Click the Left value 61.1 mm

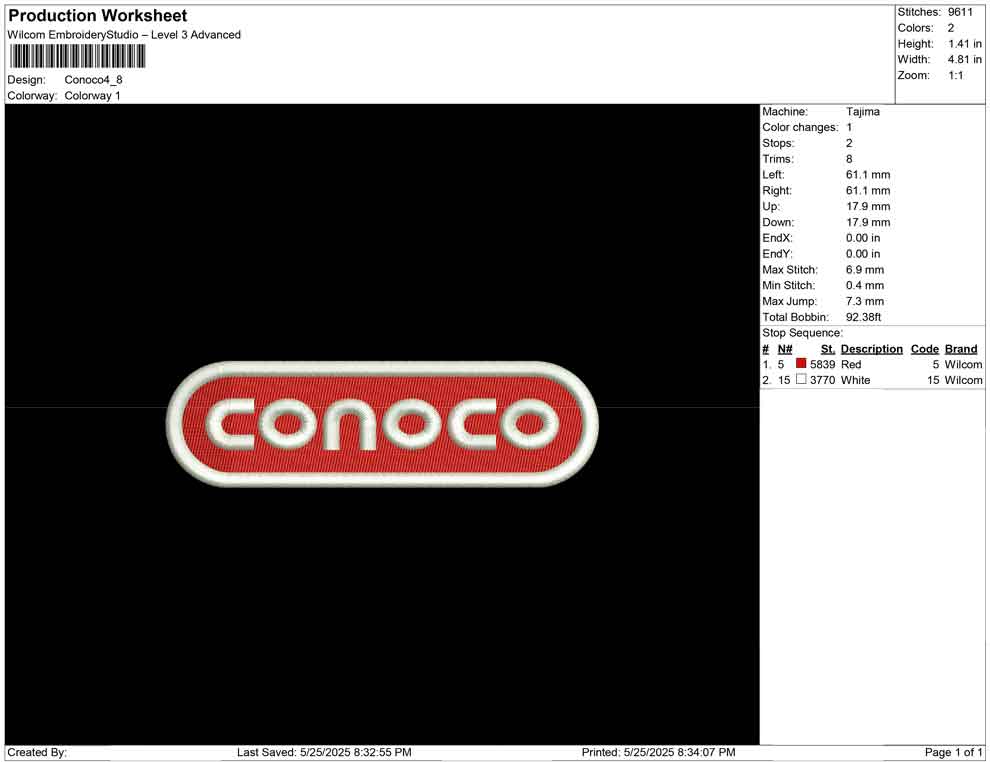pos(868,174)
